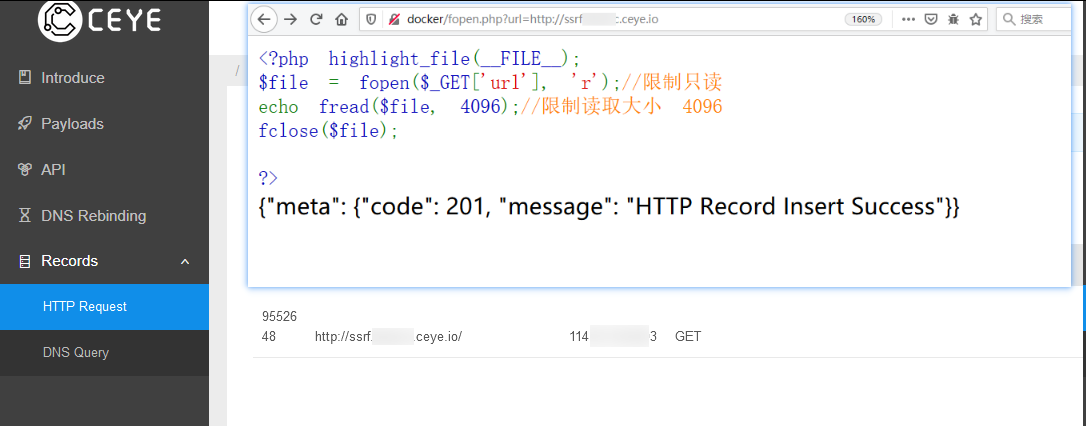Click the http://ssr record URL
The width and height of the screenshot is (1086, 426).
(389, 337)
